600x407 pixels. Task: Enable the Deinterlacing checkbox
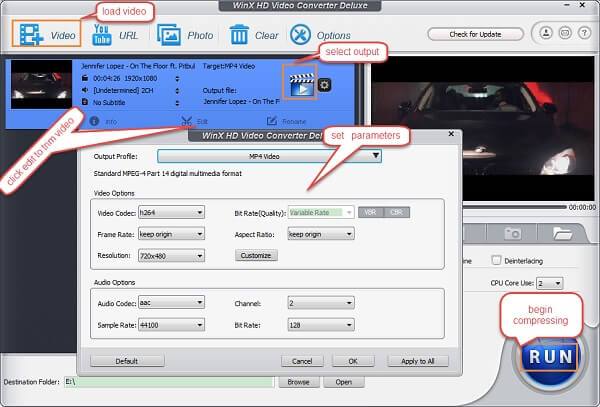(x=496, y=260)
